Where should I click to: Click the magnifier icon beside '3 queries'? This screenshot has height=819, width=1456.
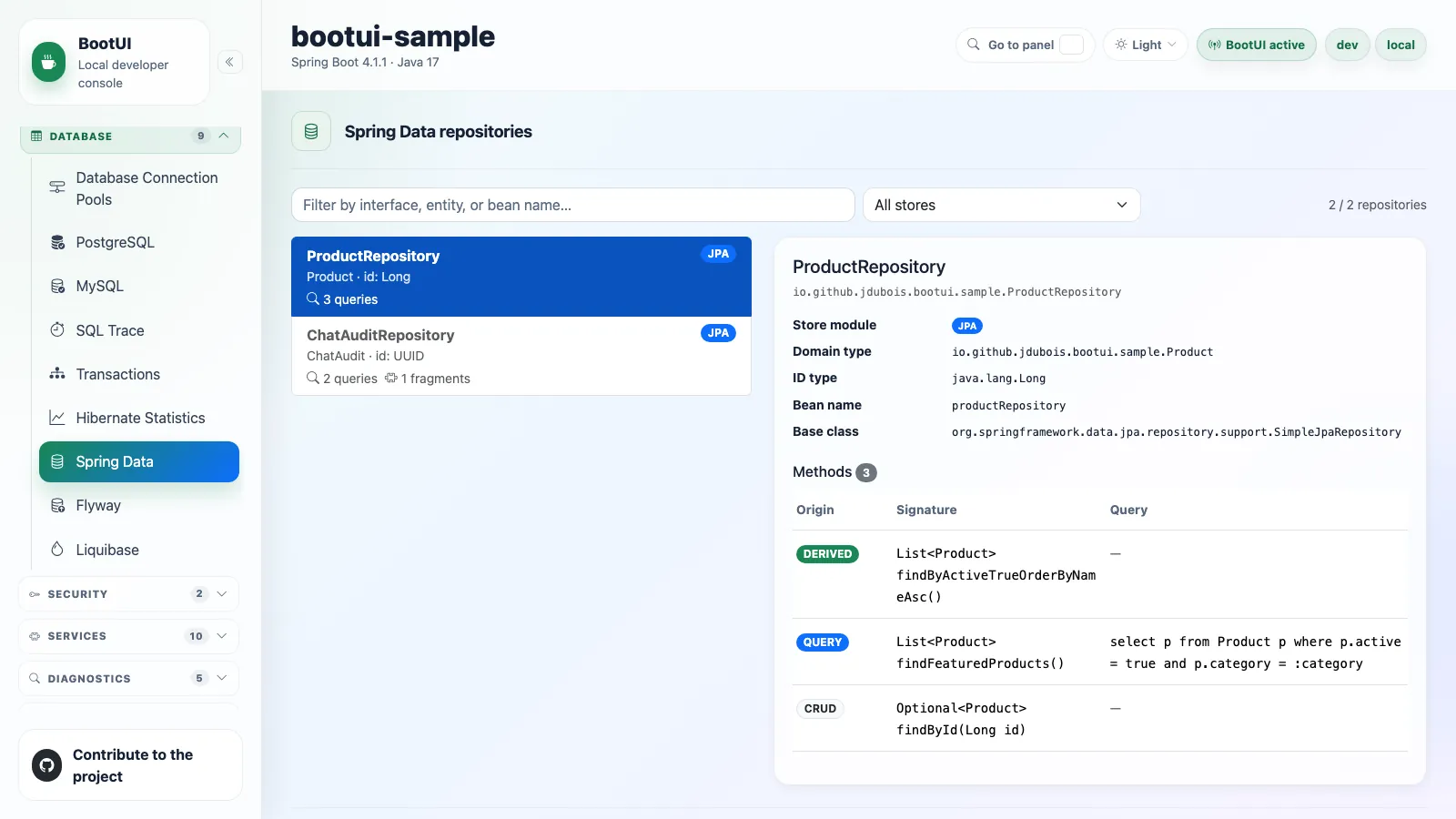[313, 298]
